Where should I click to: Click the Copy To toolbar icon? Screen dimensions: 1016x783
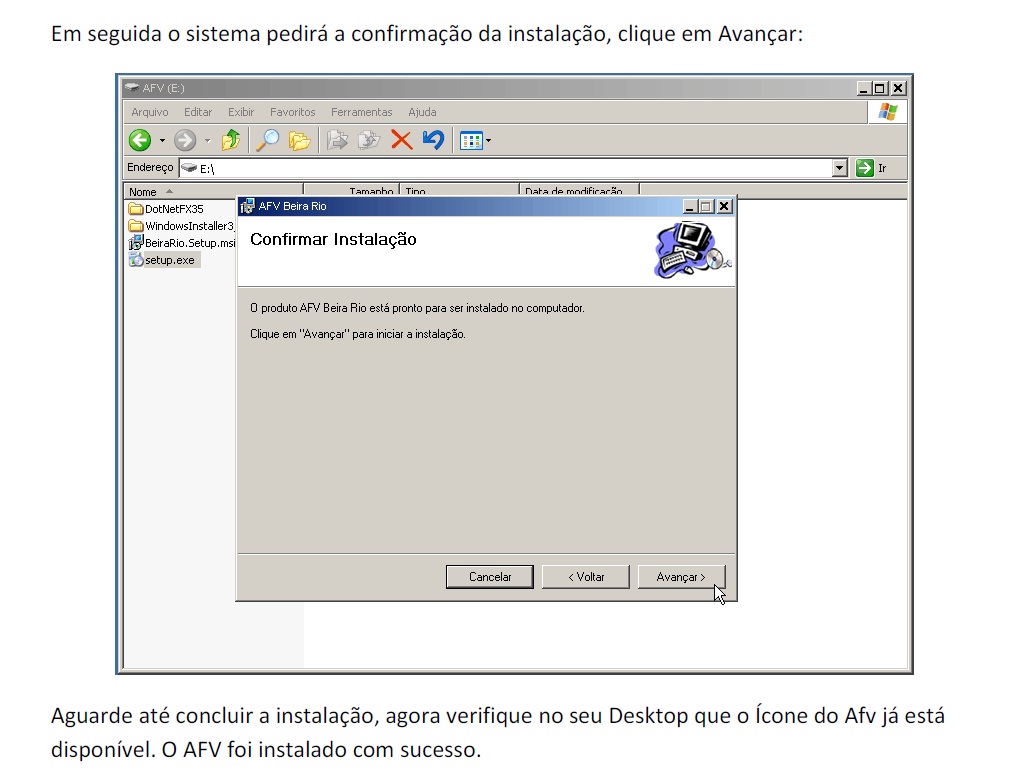click(369, 140)
